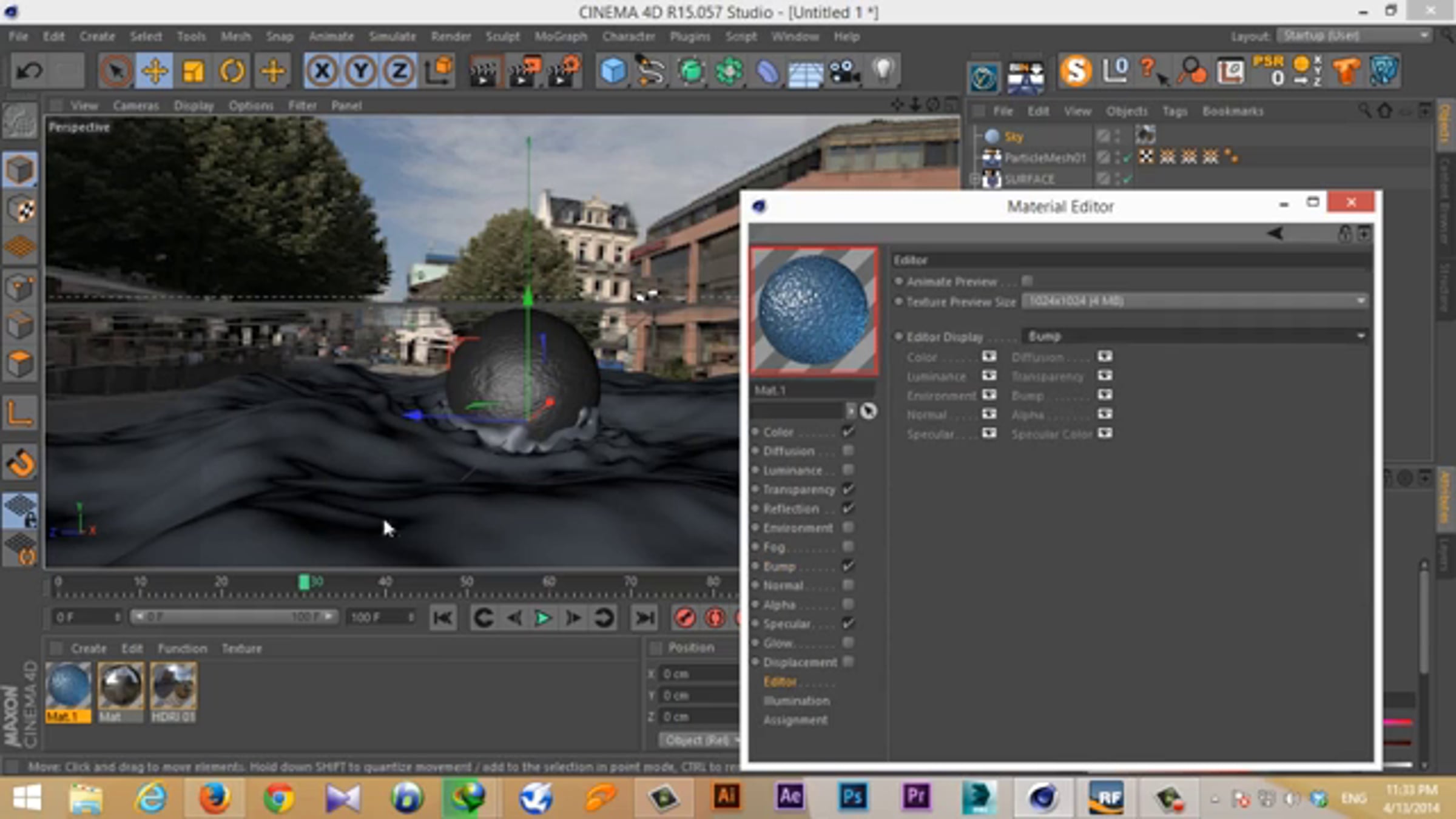The image size is (1456, 819).
Task: Select the HDRI 01 material thumbnail
Action: [x=174, y=686]
